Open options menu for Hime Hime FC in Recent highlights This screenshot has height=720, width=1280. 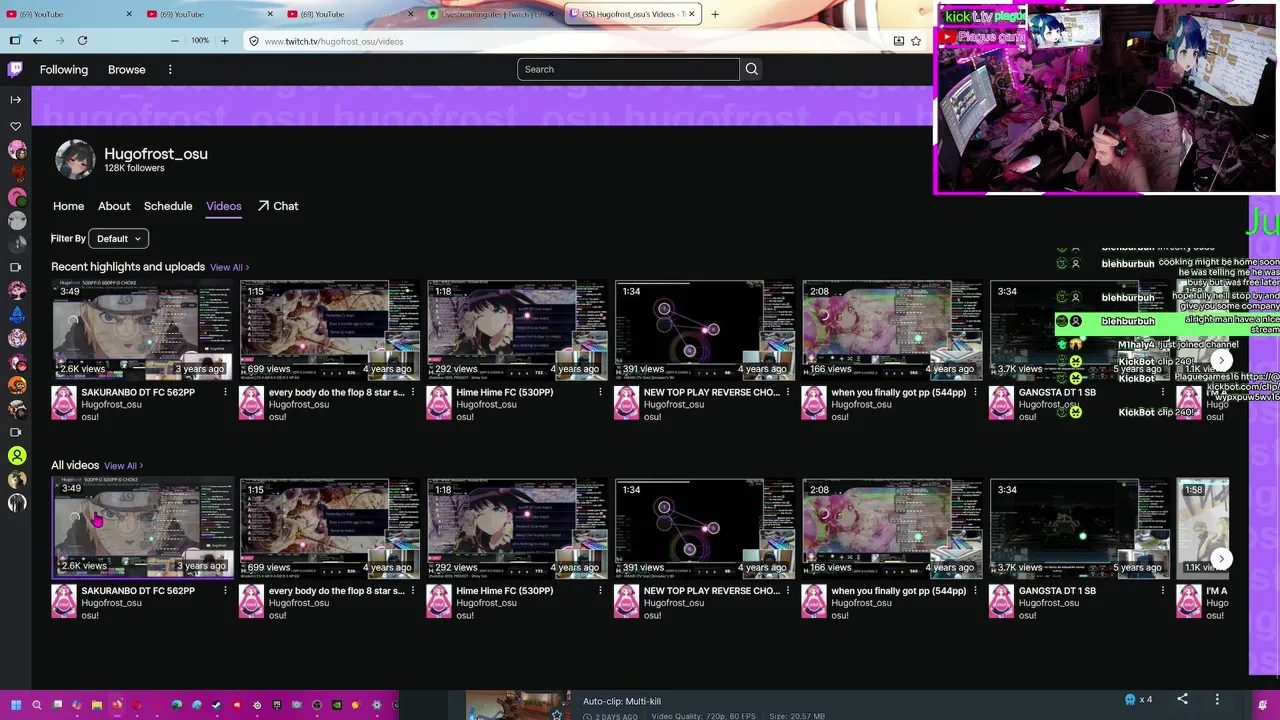click(600, 393)
